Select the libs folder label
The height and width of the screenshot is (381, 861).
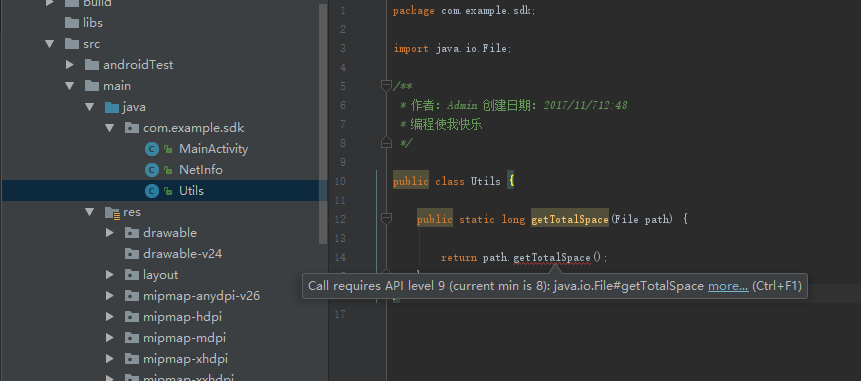click(x=93, y=23)
